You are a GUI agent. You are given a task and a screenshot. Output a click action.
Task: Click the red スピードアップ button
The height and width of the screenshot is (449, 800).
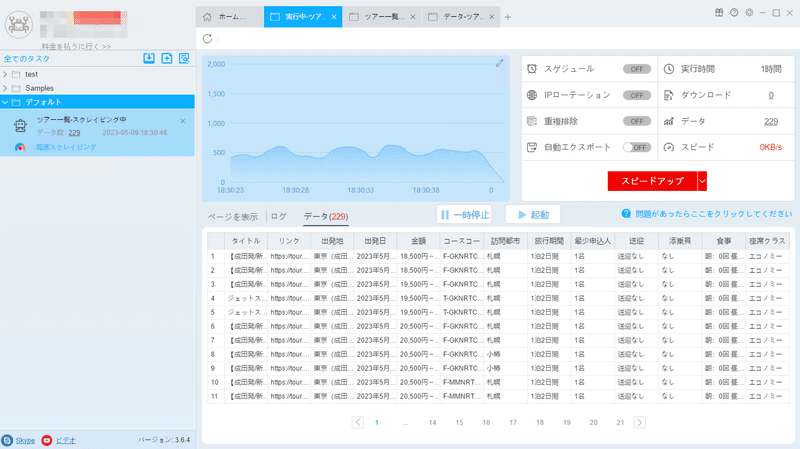(x=652, y=181)
